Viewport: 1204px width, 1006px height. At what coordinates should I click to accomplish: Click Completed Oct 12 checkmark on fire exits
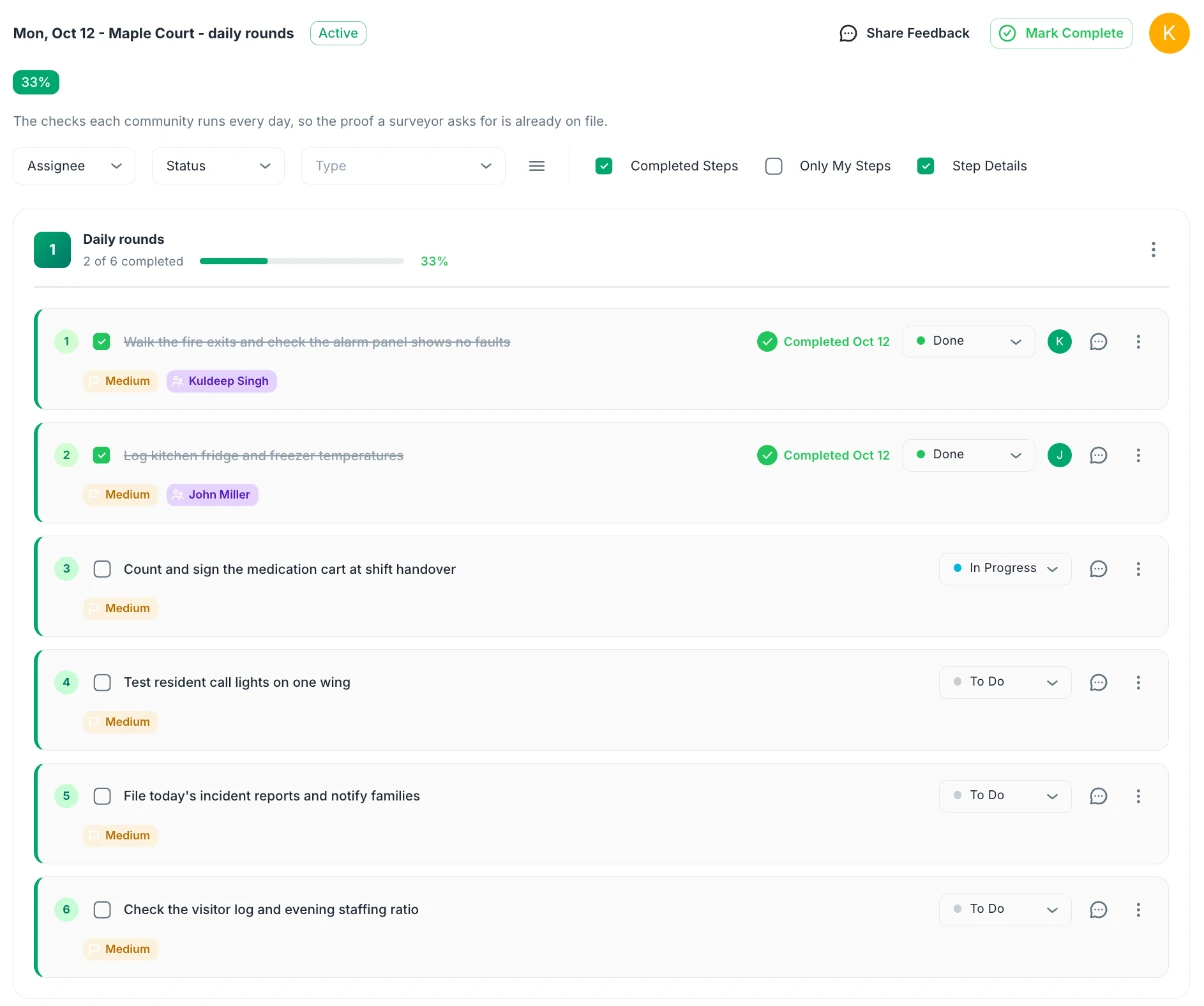point(767,342)
